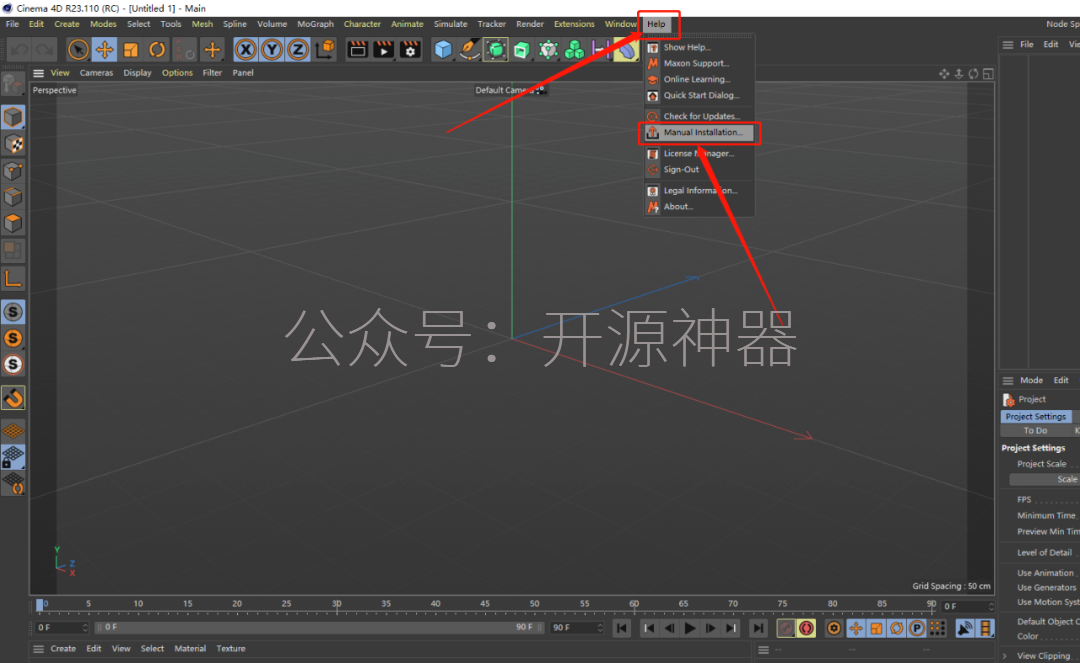Activate the Rotate tool in top toolbar

click(x=157, y=50)
